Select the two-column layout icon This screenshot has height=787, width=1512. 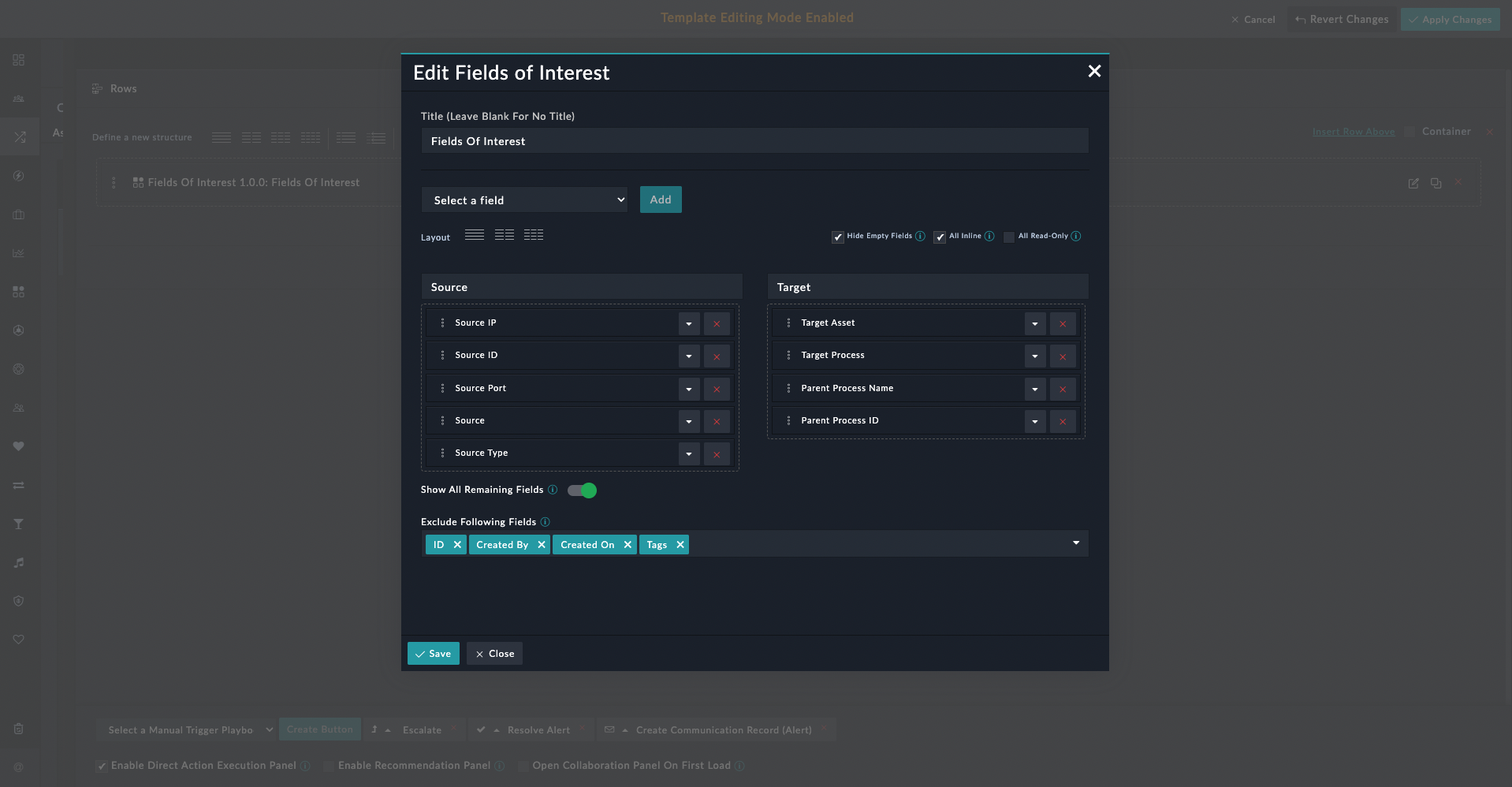coord(504,235)
